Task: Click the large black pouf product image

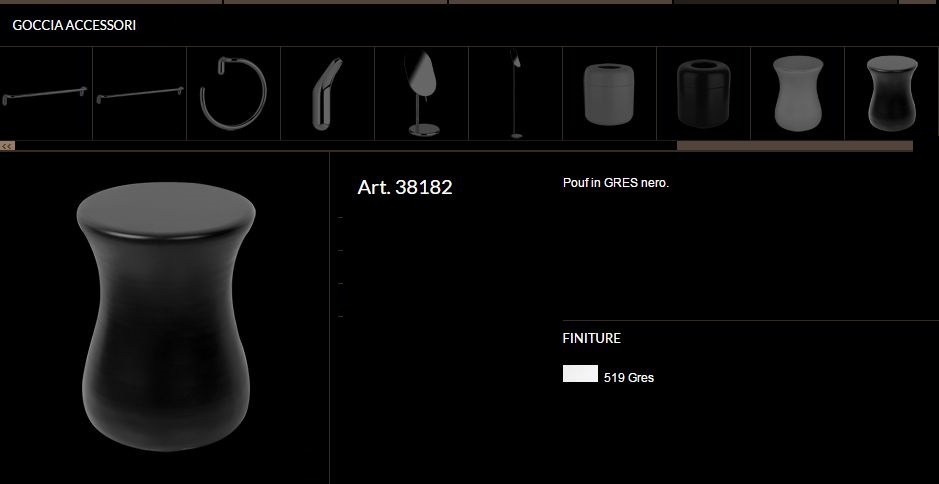Action: [x=166, y=316]
